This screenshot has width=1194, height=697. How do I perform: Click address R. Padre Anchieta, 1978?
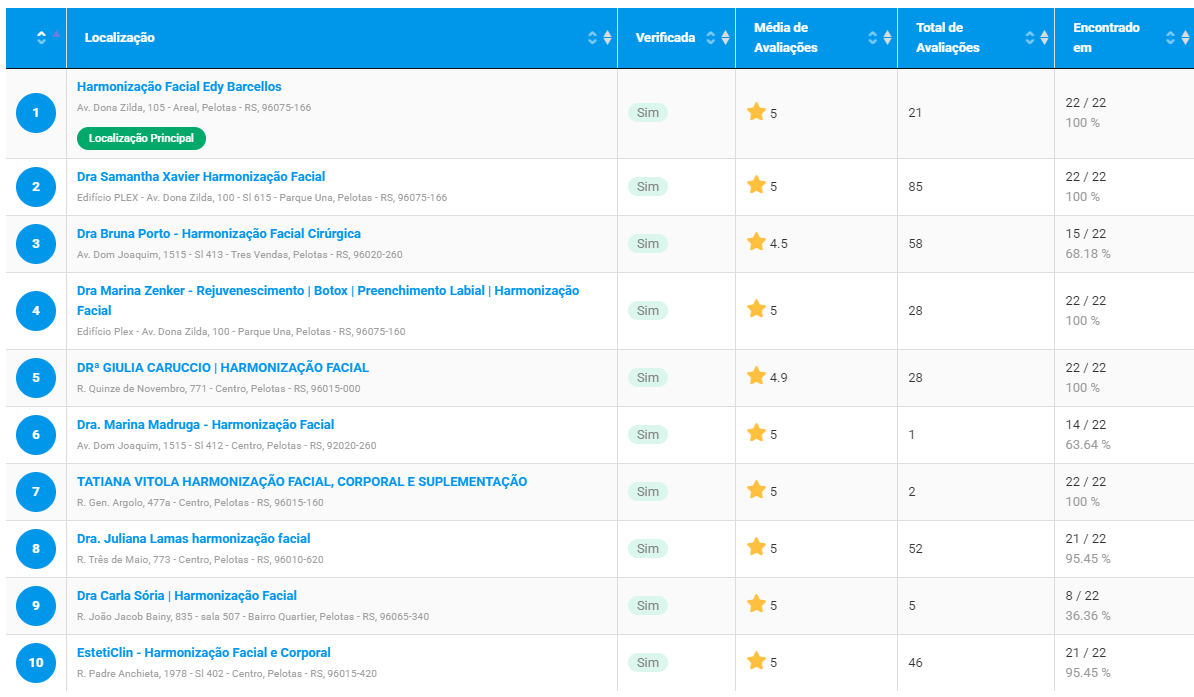pyautogui.click(x=227, y=673)
